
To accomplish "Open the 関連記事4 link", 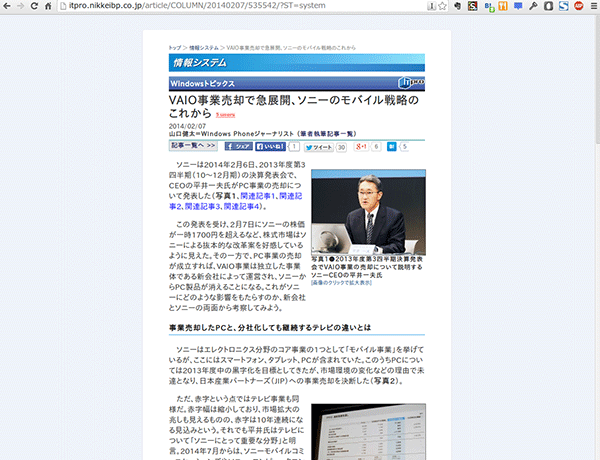I will point(241,207).
